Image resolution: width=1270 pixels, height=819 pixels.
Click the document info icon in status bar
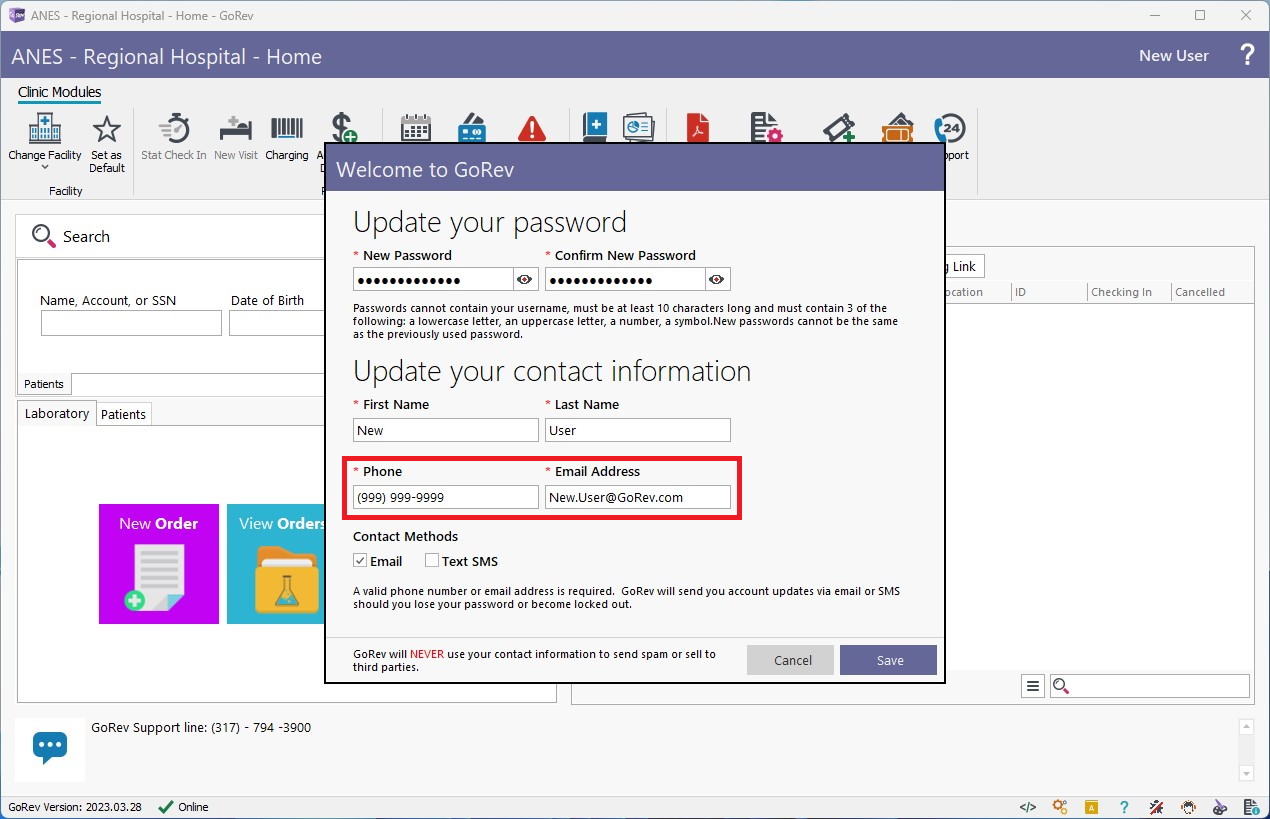tap(1252, 807)
